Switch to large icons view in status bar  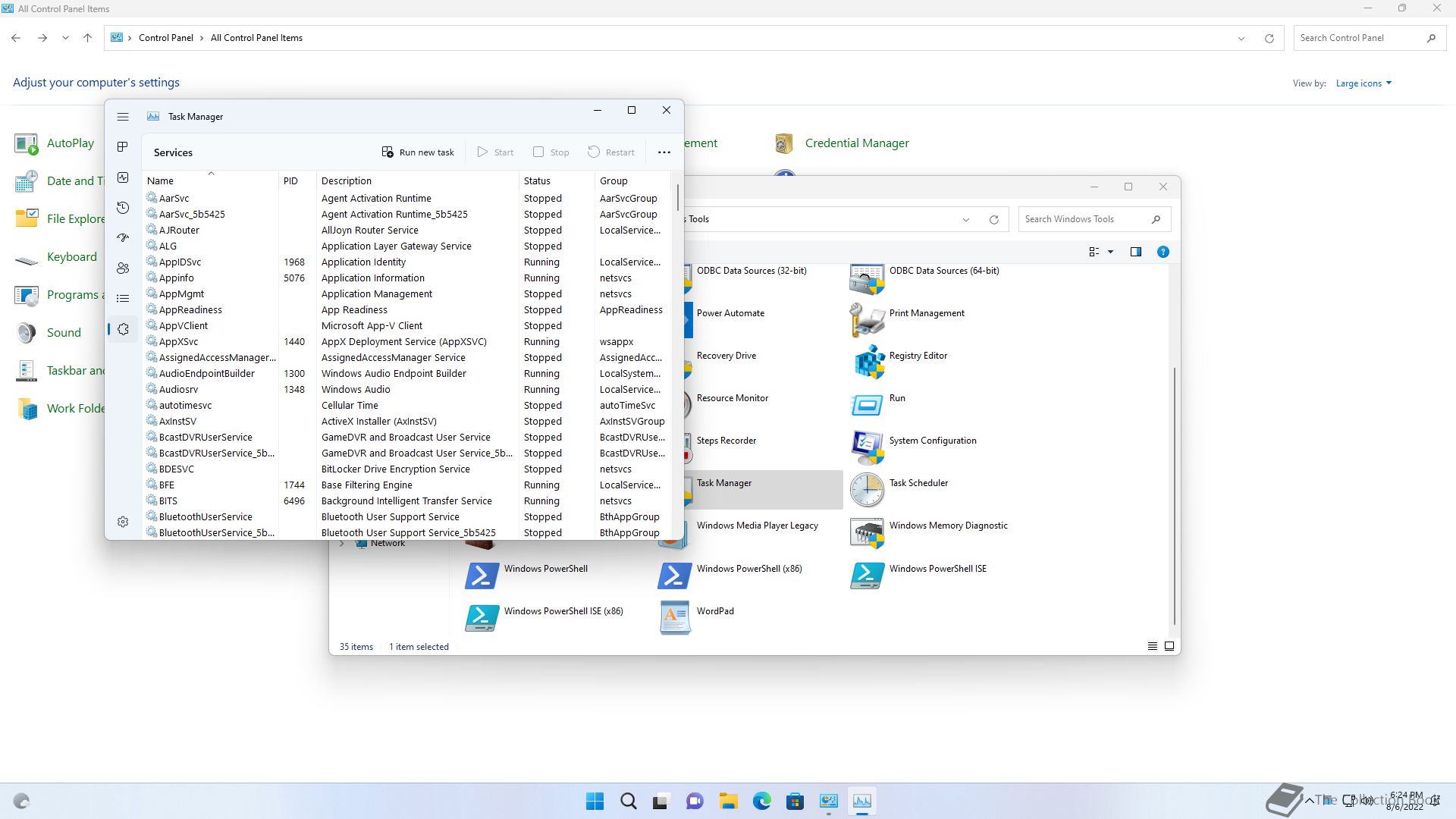tap(1169, 647)
